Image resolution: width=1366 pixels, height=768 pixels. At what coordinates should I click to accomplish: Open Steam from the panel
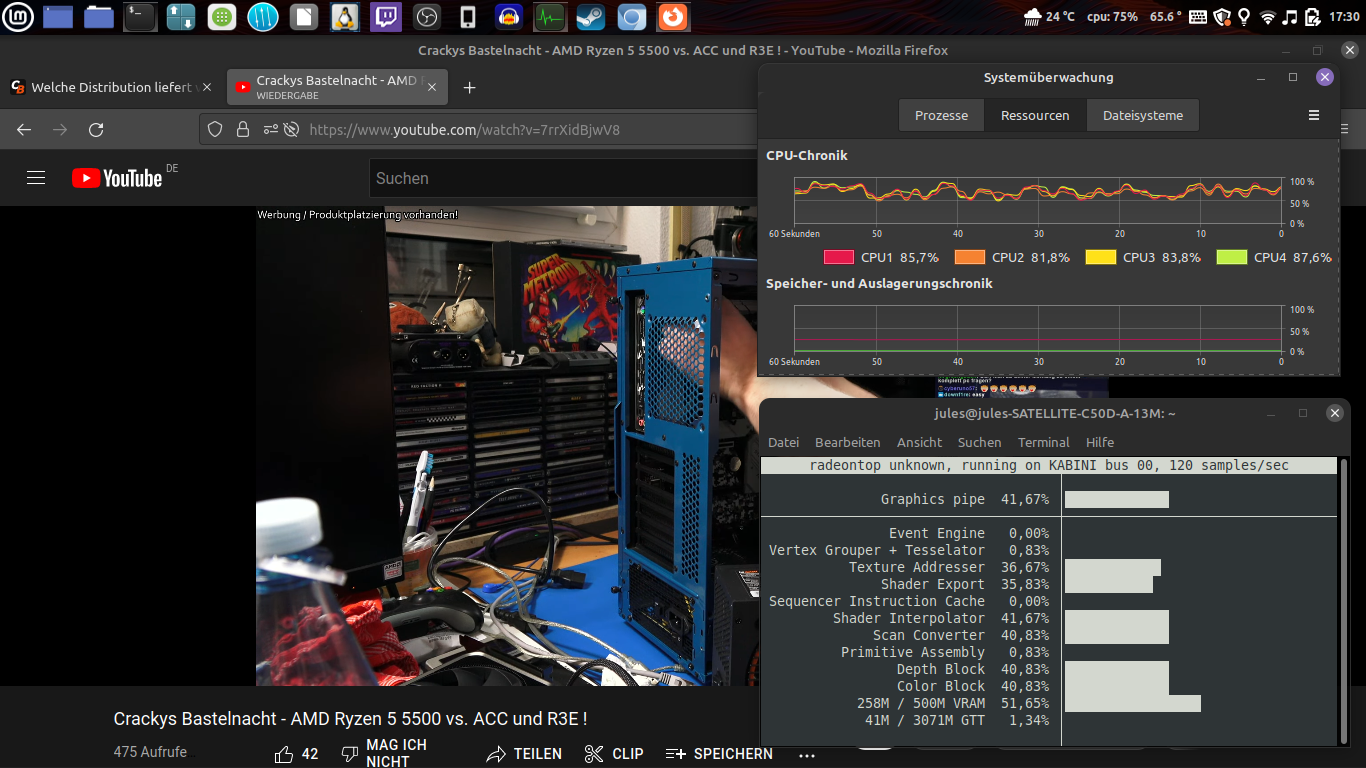pos(591,16)
